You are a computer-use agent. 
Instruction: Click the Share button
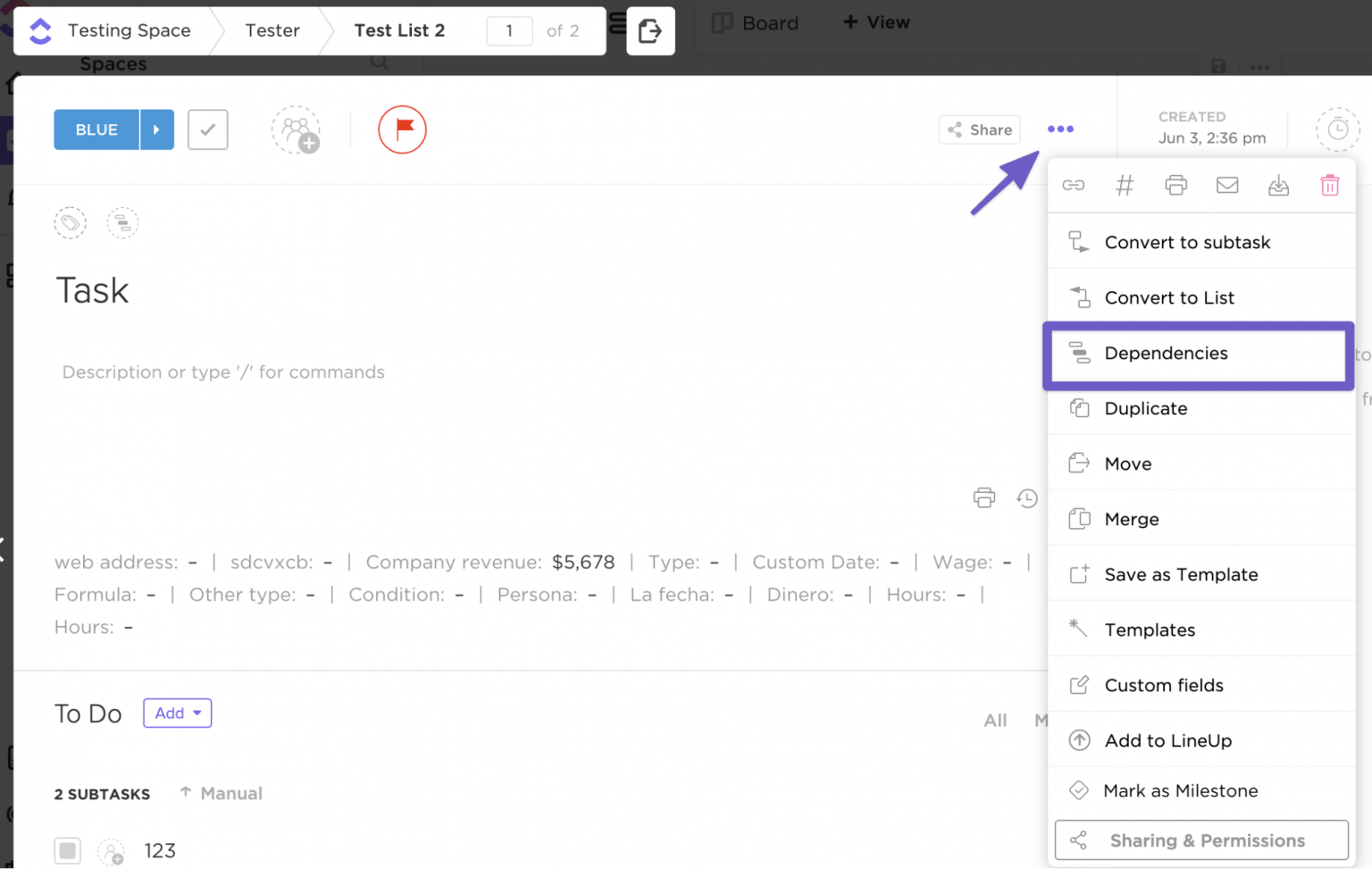pyautogui.click(x=979, y=130)
